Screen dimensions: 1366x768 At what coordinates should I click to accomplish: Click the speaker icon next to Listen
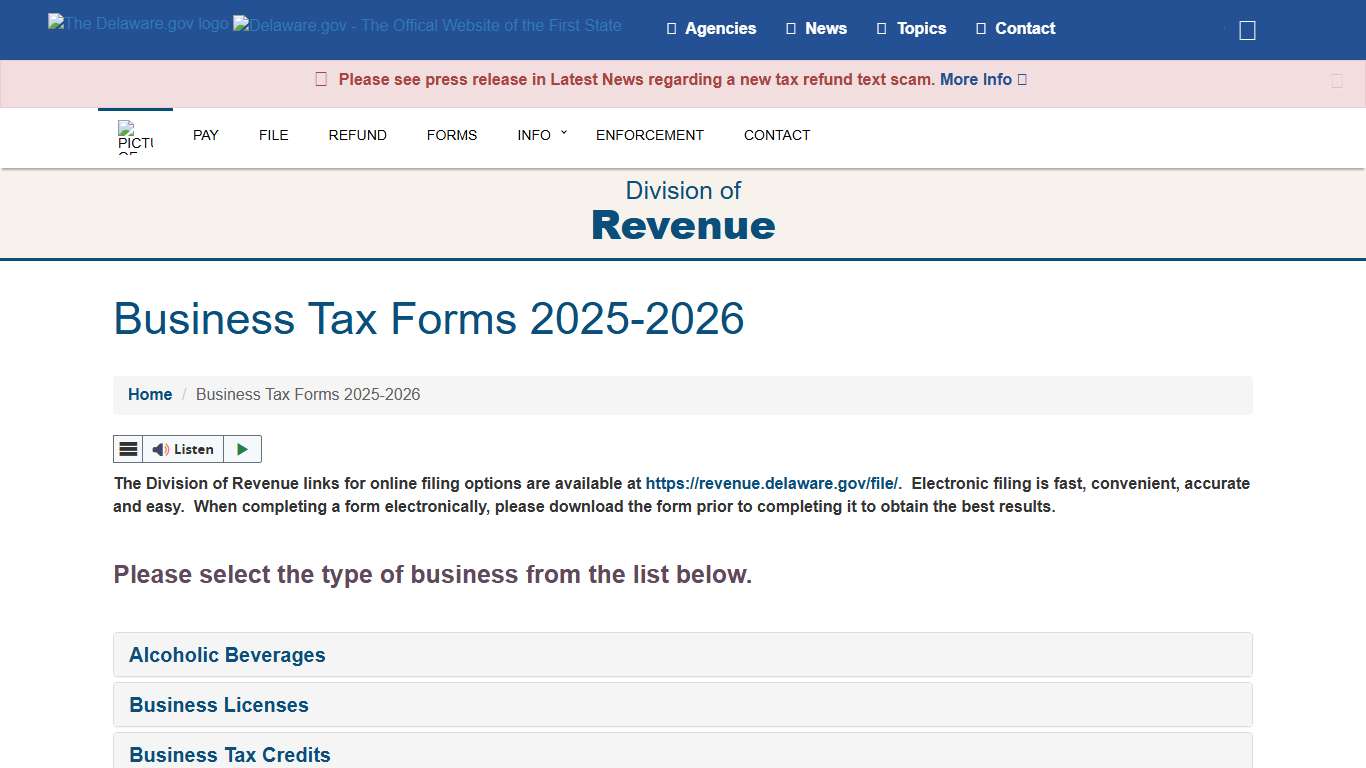(160, 449)
